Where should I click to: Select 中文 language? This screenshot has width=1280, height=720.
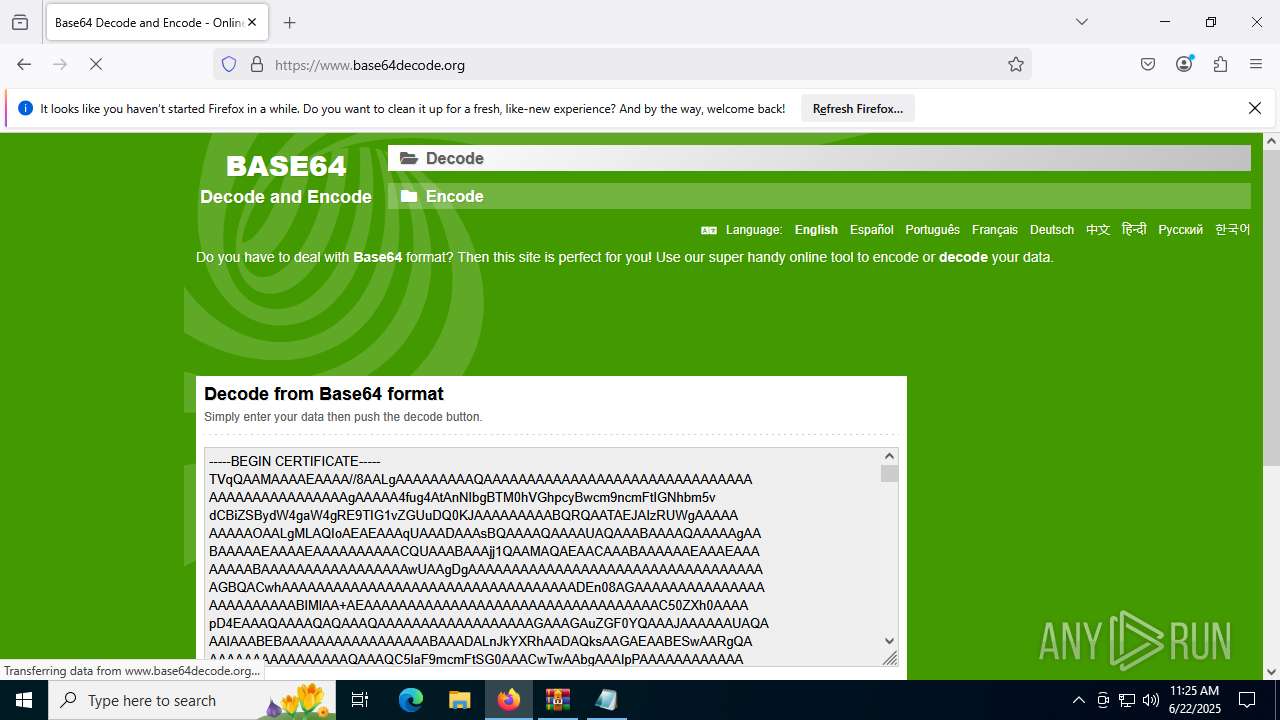pos(1098,230)
